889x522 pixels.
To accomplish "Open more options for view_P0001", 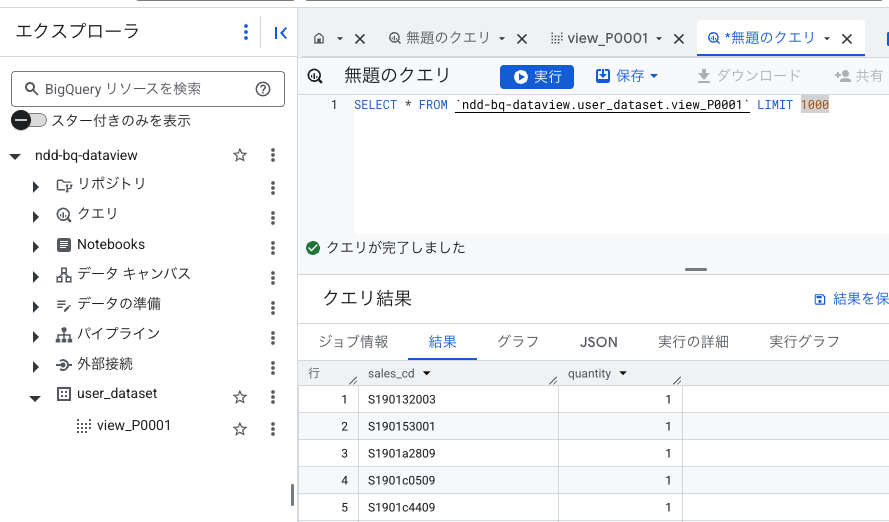I will tap(273, 429).
